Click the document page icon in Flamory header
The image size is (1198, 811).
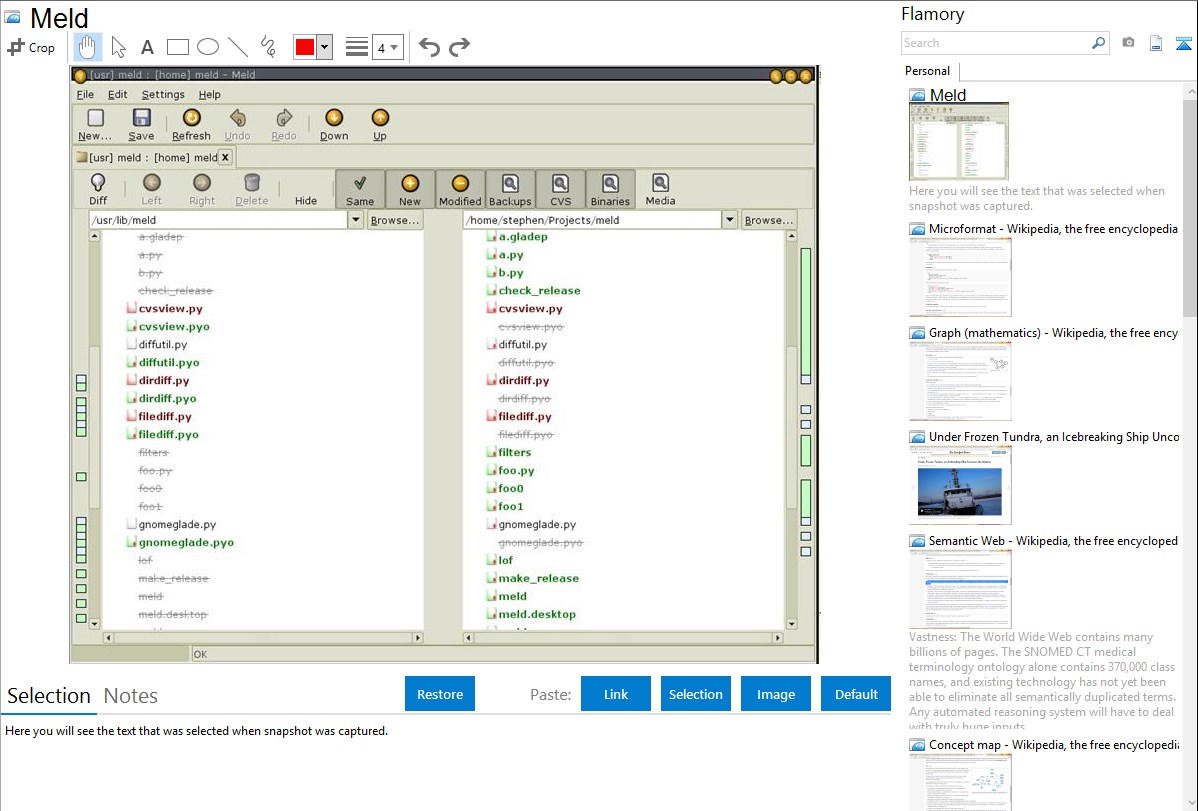(1156, 43)
